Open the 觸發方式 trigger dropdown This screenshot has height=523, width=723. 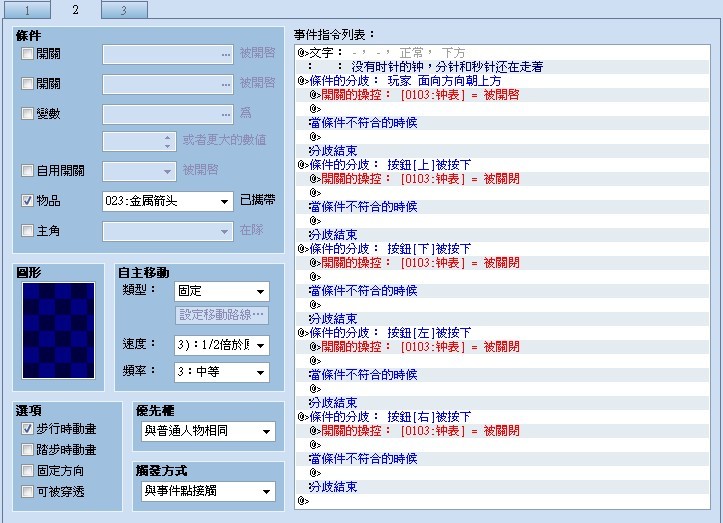[x=208, y=492]
